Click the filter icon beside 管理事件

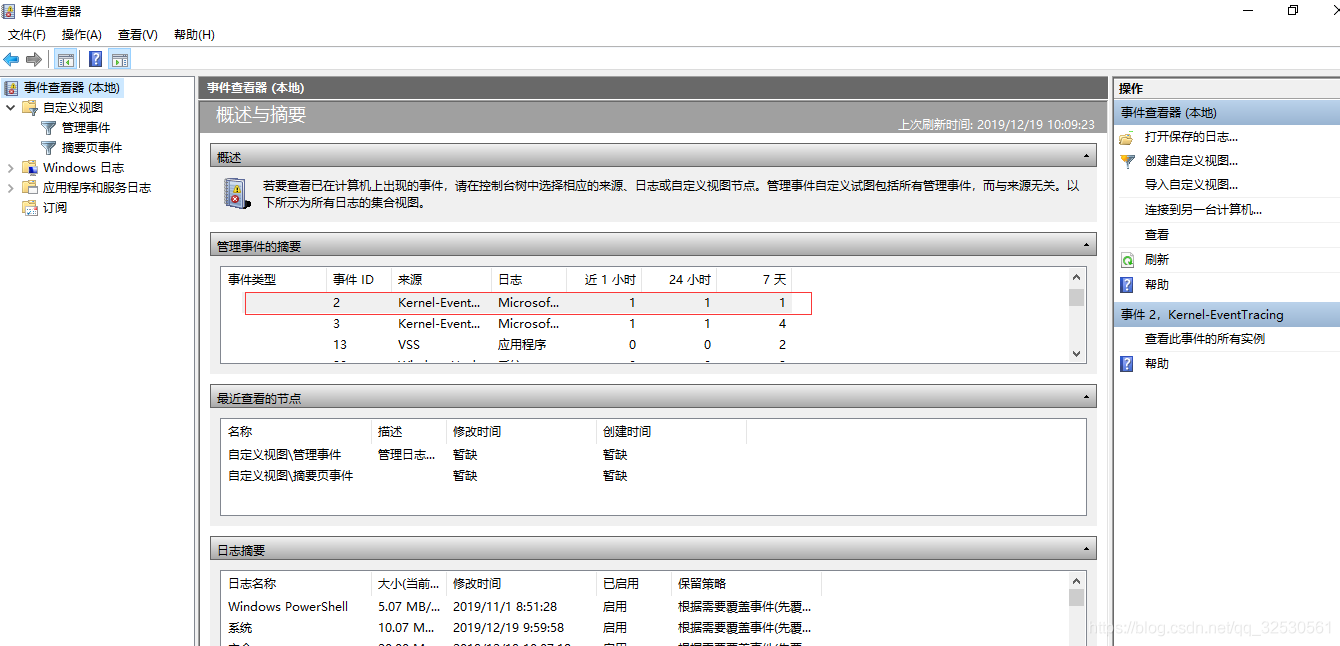pos(48,127)
